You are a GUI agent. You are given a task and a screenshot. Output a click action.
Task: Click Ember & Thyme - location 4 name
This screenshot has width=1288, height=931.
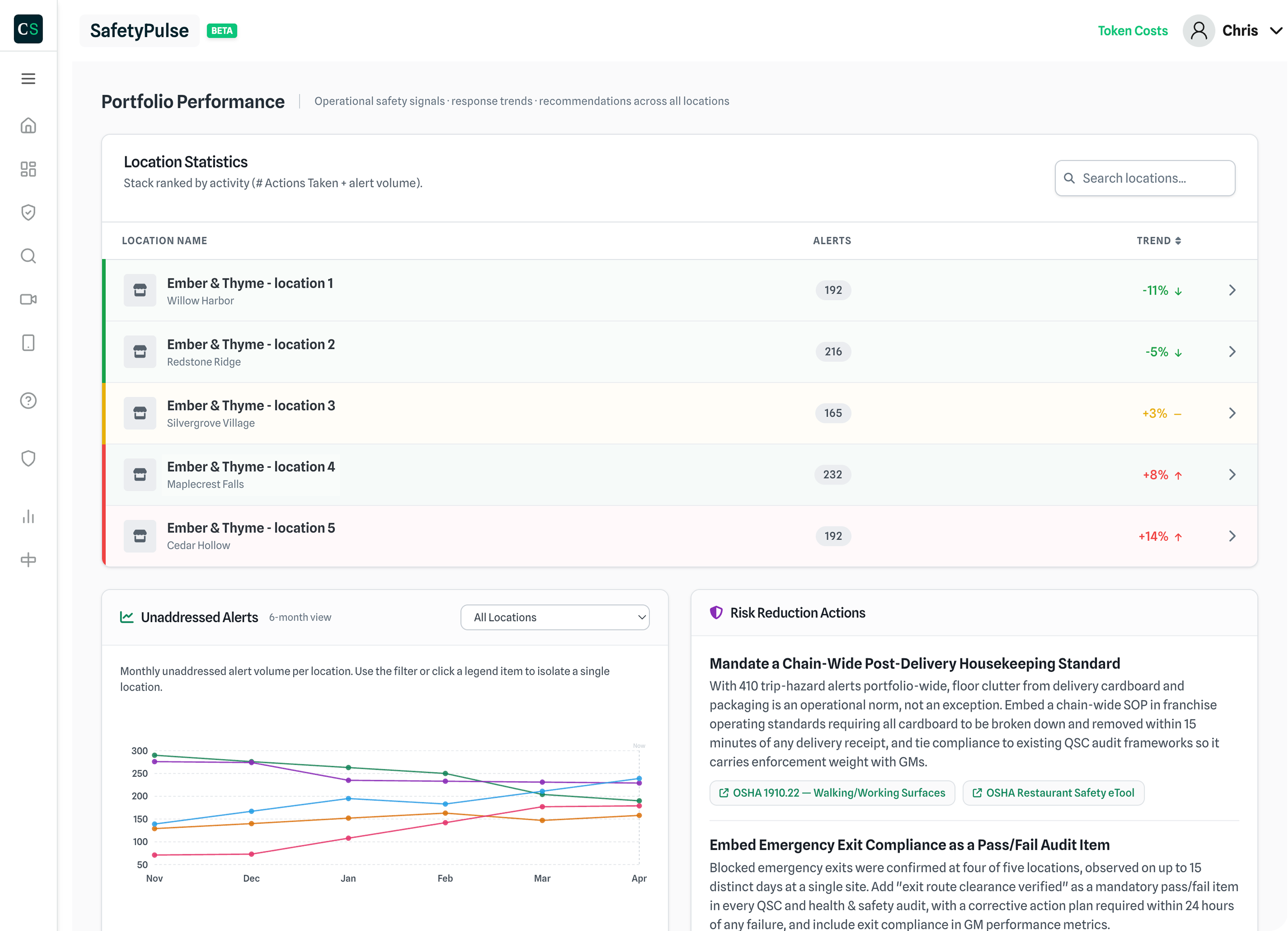(251, 466)
